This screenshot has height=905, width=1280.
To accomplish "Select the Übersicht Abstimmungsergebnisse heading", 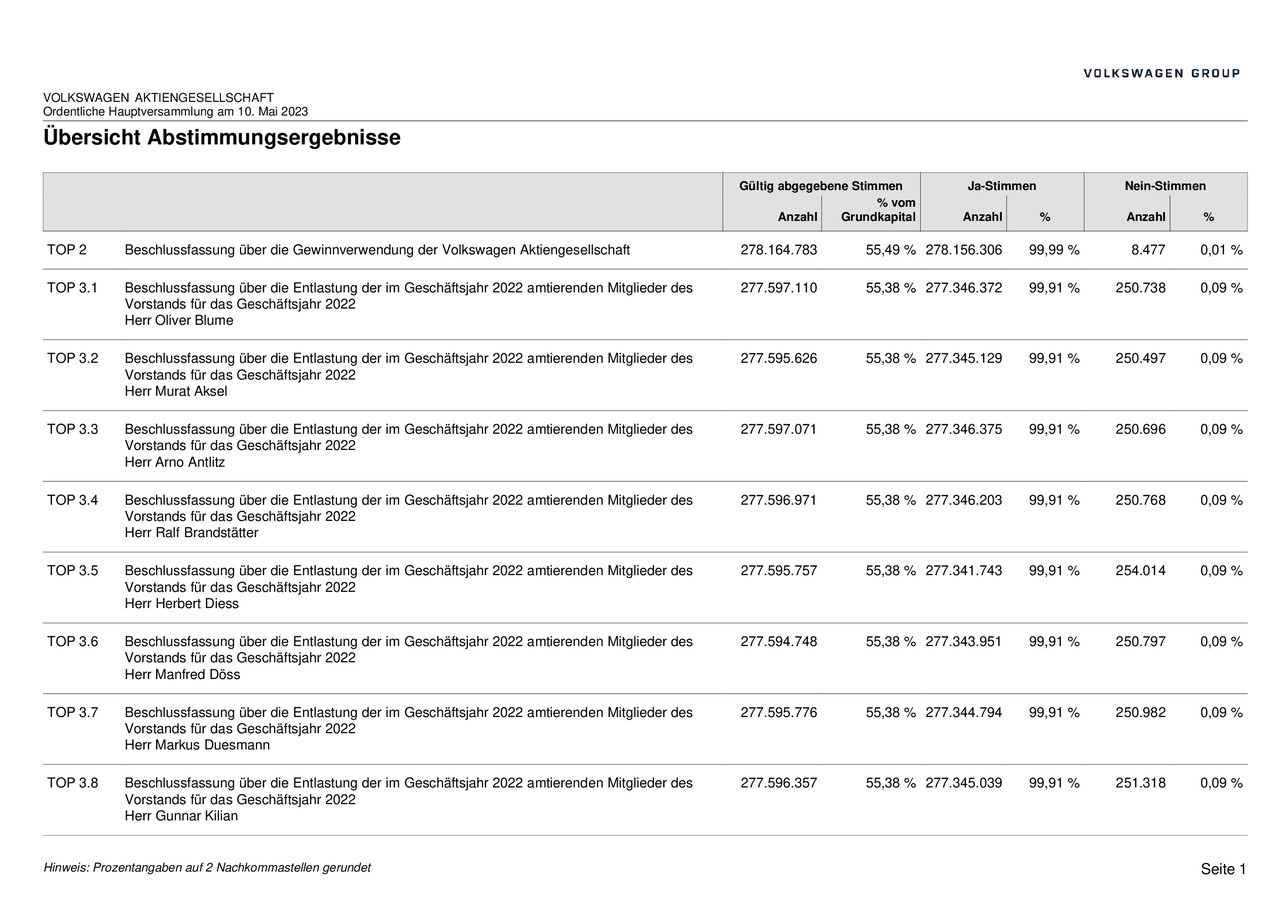I will click(222, 138).
